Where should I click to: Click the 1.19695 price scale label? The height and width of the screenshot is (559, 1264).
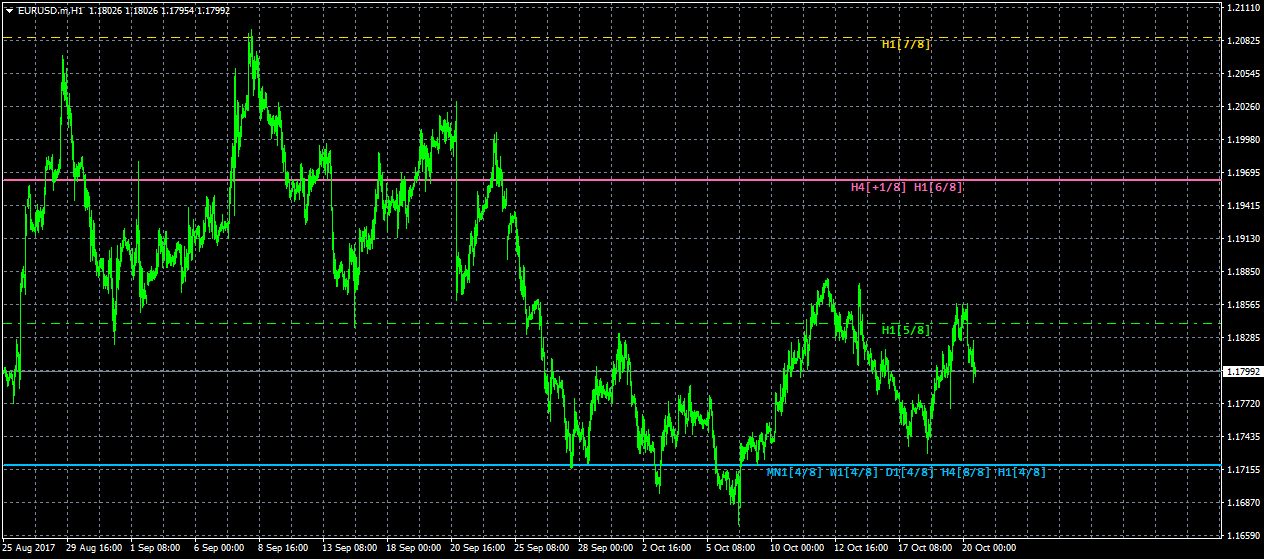(1243, 173)
